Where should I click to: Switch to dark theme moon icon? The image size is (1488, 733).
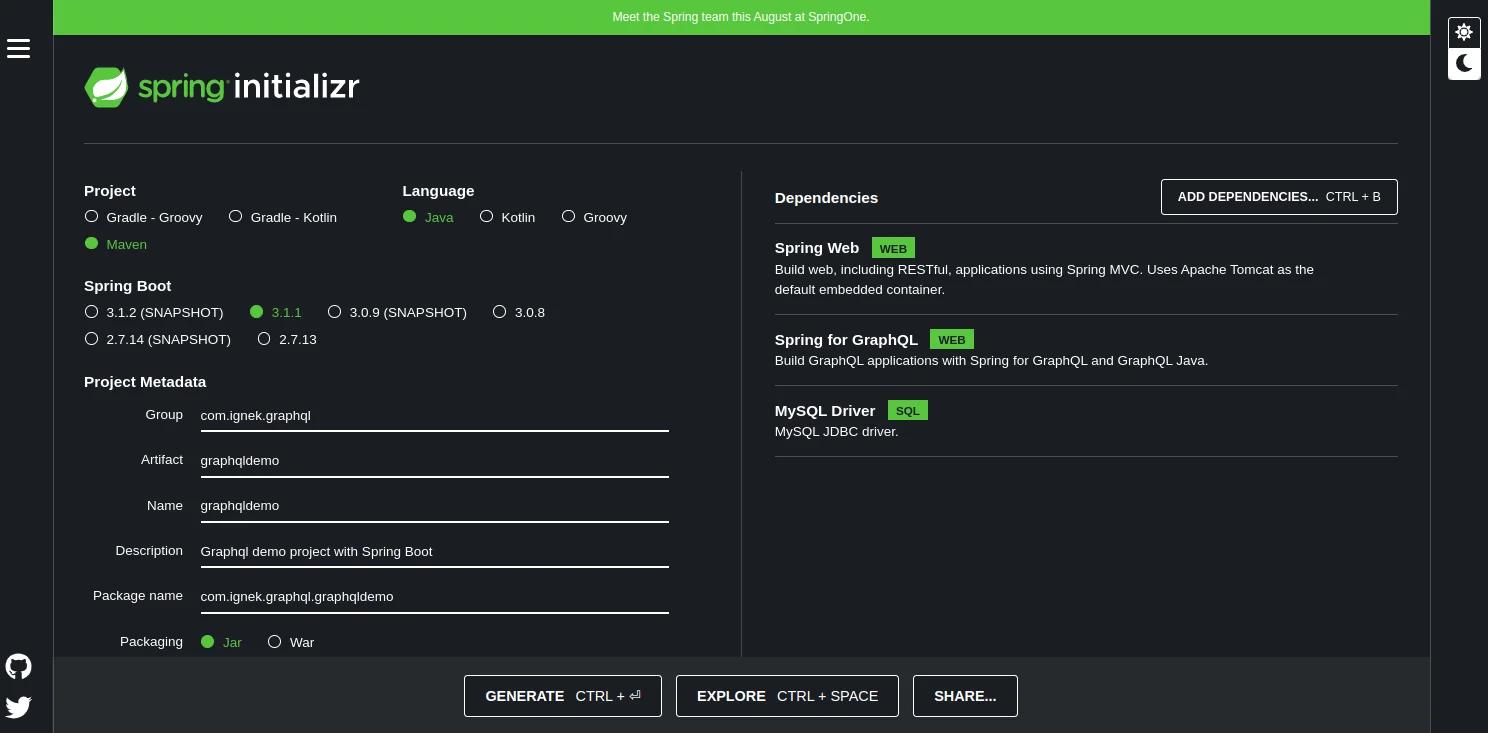[1464, 64]
